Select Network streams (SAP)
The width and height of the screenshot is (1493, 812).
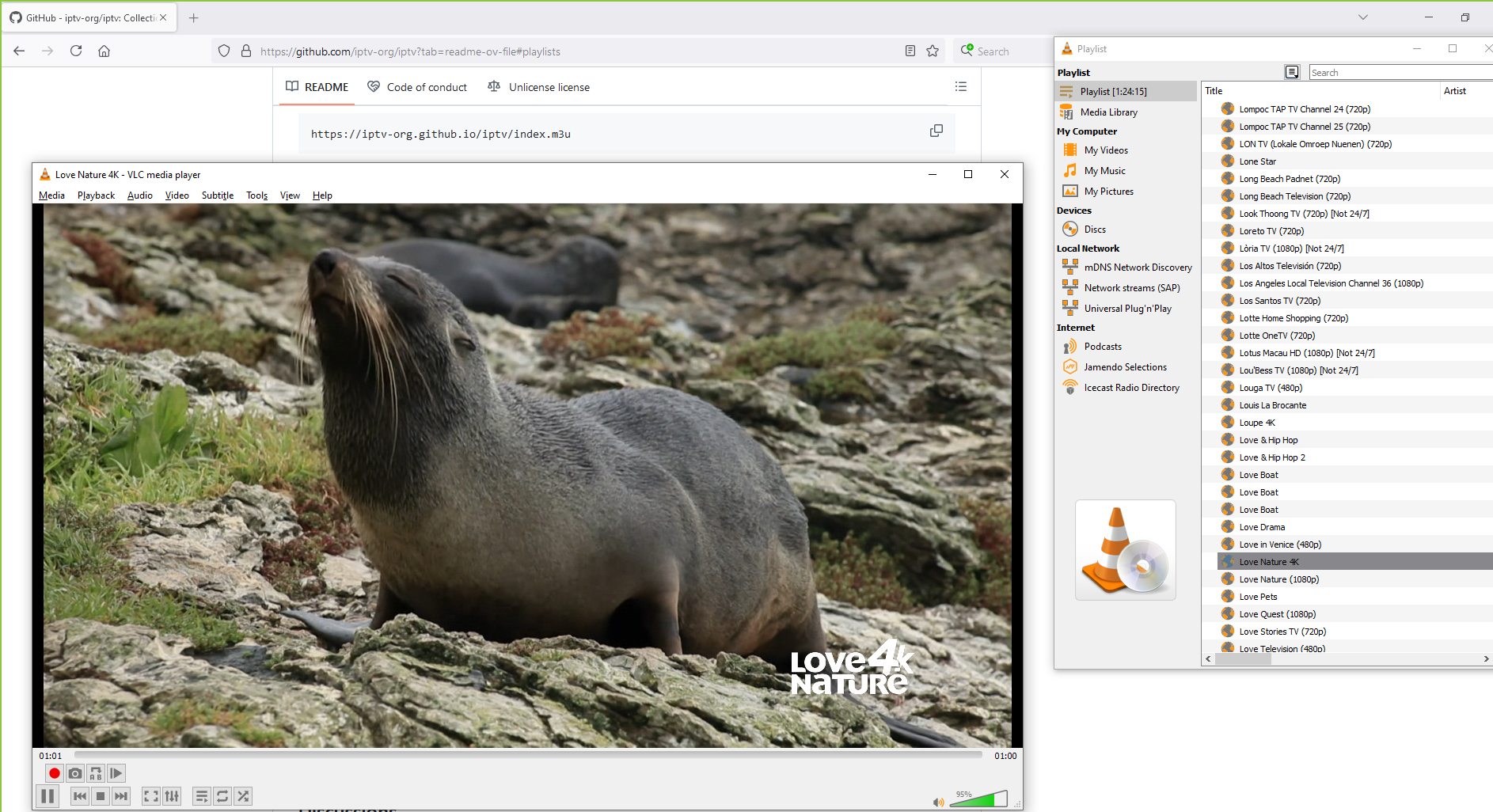coord(1126,288)
